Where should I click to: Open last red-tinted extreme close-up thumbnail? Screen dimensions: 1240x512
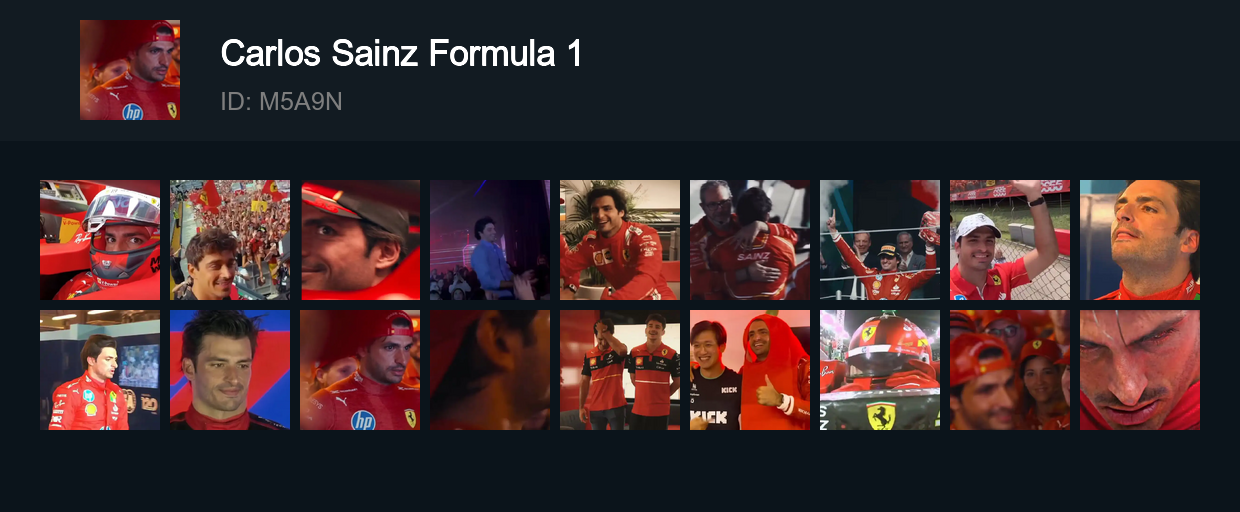tap(1140, 370)
